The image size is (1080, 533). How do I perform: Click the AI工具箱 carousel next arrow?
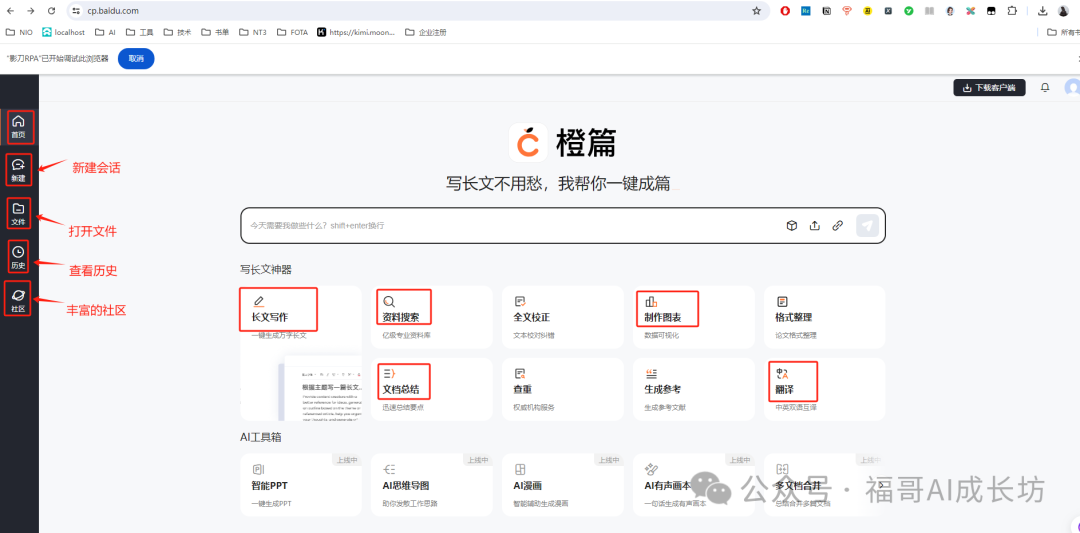click(x=880, y=485)
